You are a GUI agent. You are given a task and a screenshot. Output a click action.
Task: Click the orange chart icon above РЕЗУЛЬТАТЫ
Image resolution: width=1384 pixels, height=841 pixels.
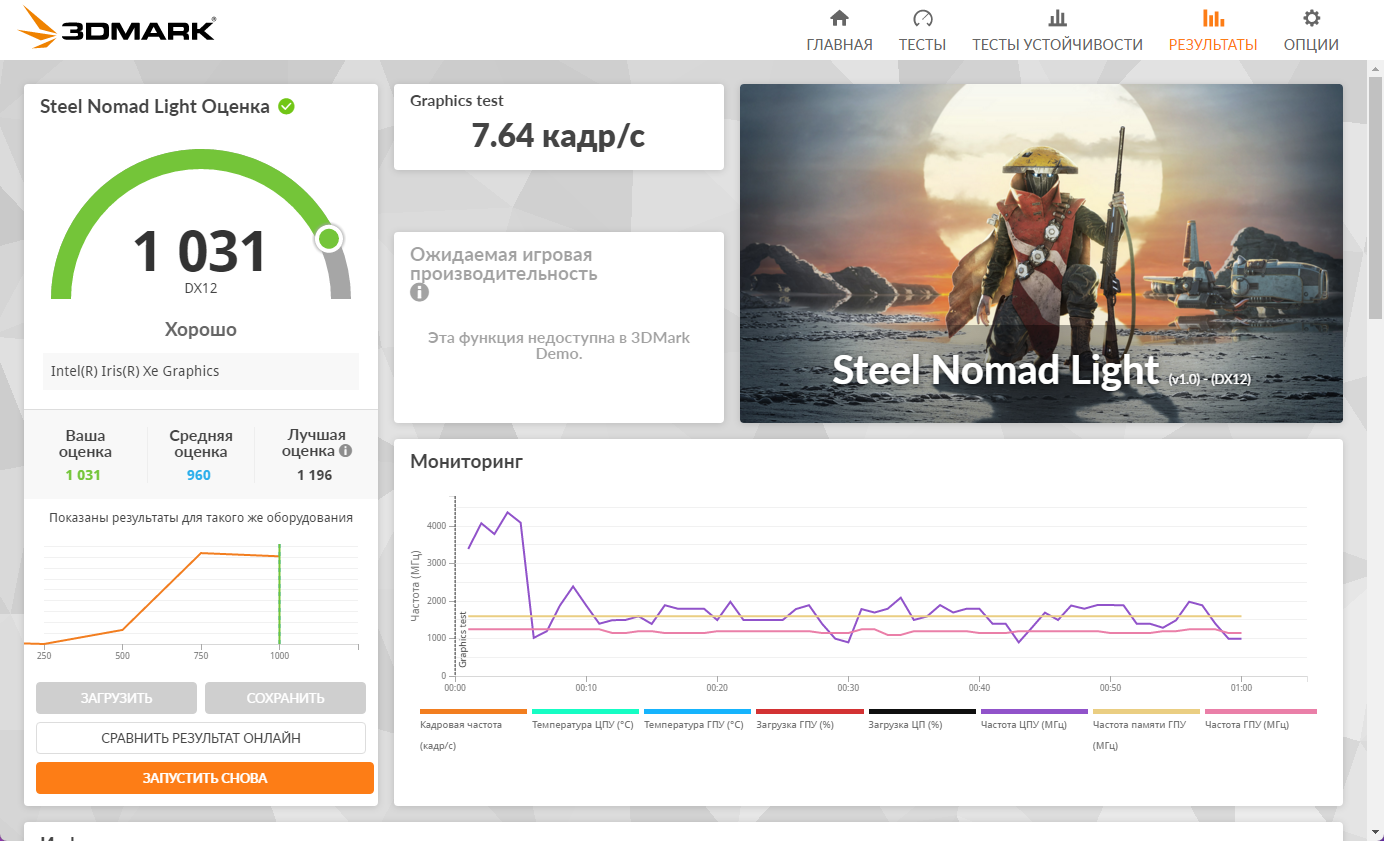[1213, 18]
